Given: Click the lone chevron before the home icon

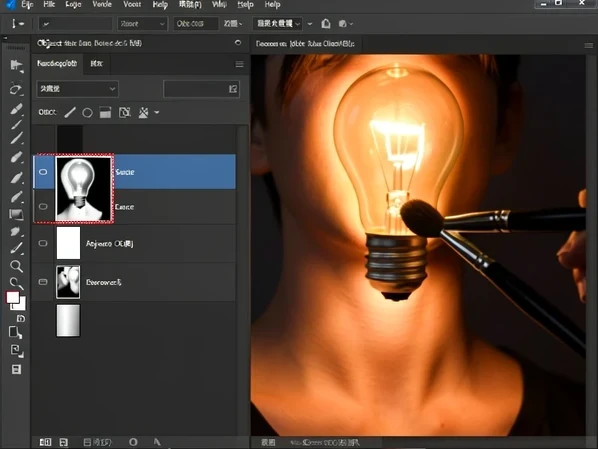Looking at the screenshot, I should pyautogui.click(x=310, y=24).
